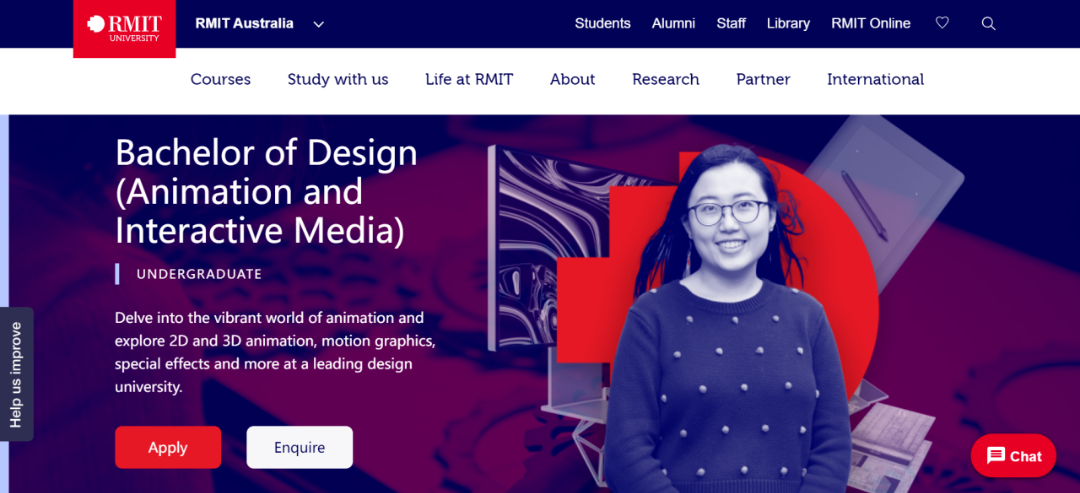Open the Courses menu
This screenshot has height=493, width=1080.
220,79
